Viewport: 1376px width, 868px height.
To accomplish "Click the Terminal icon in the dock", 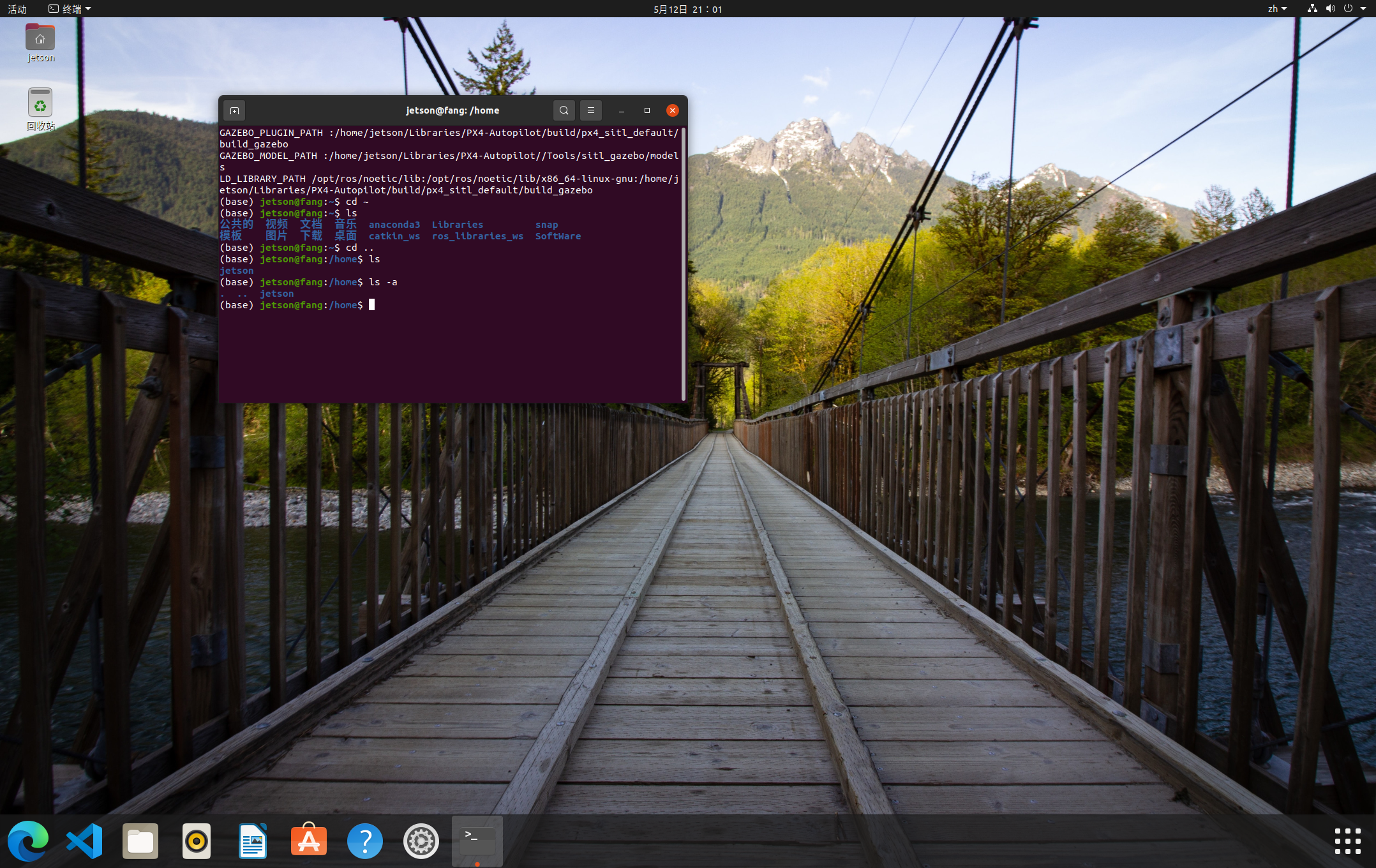I will [x=477, y=841].
